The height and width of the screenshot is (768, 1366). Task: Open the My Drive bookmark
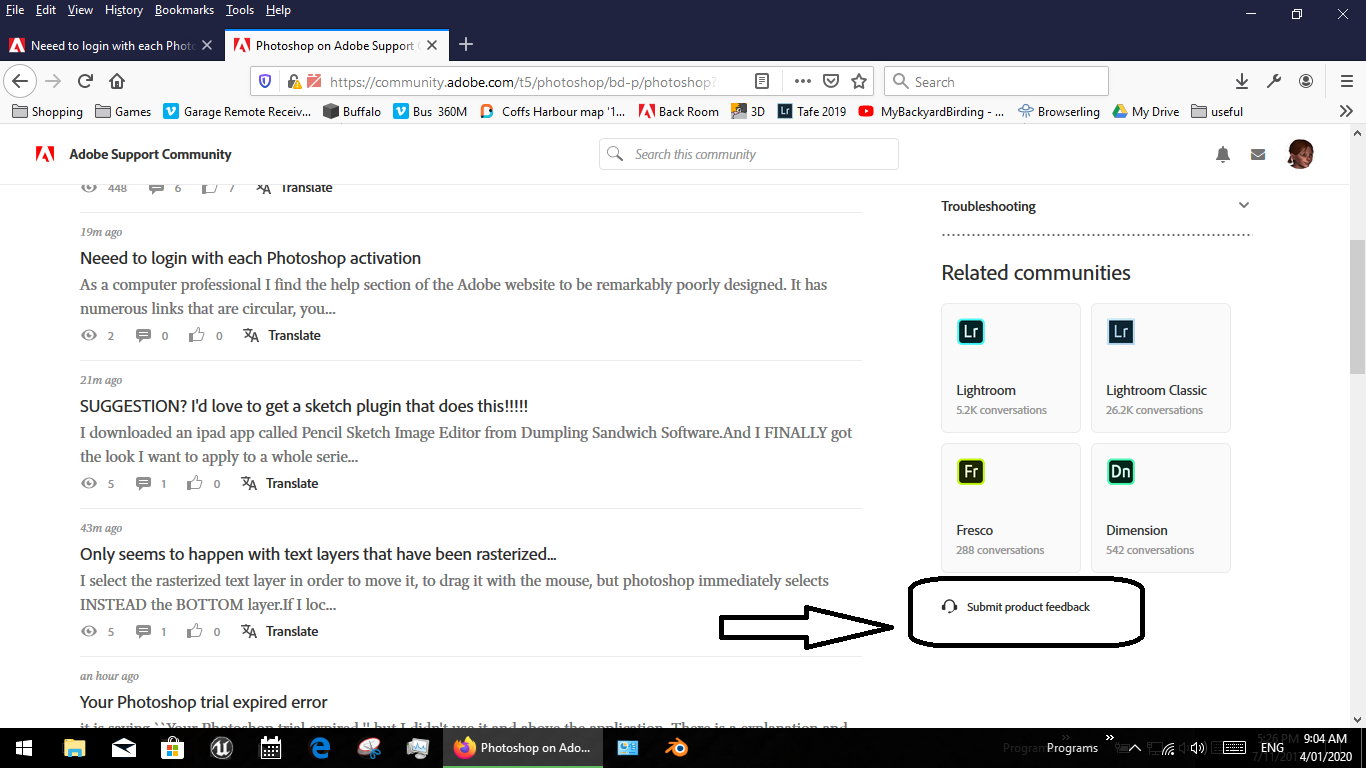click(x=1146, y=111)
